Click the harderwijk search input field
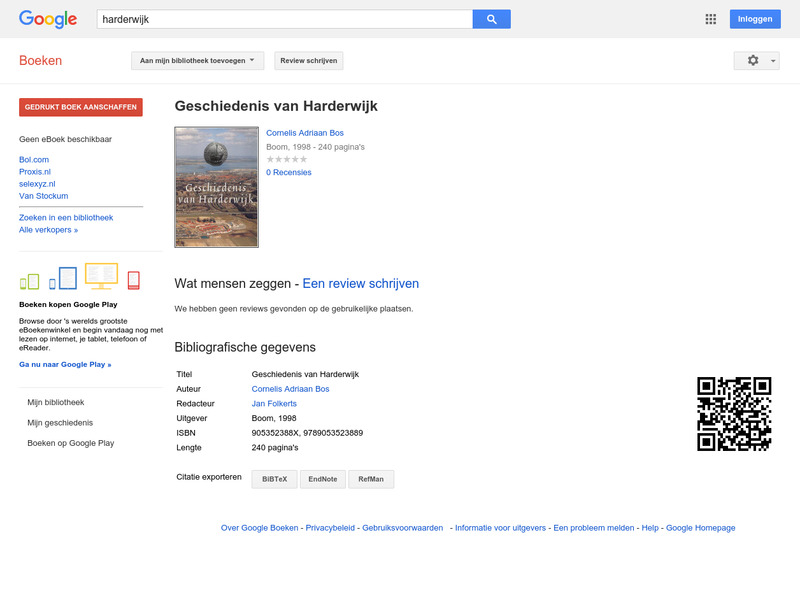The image size is (800, 600). coord(280,18)
